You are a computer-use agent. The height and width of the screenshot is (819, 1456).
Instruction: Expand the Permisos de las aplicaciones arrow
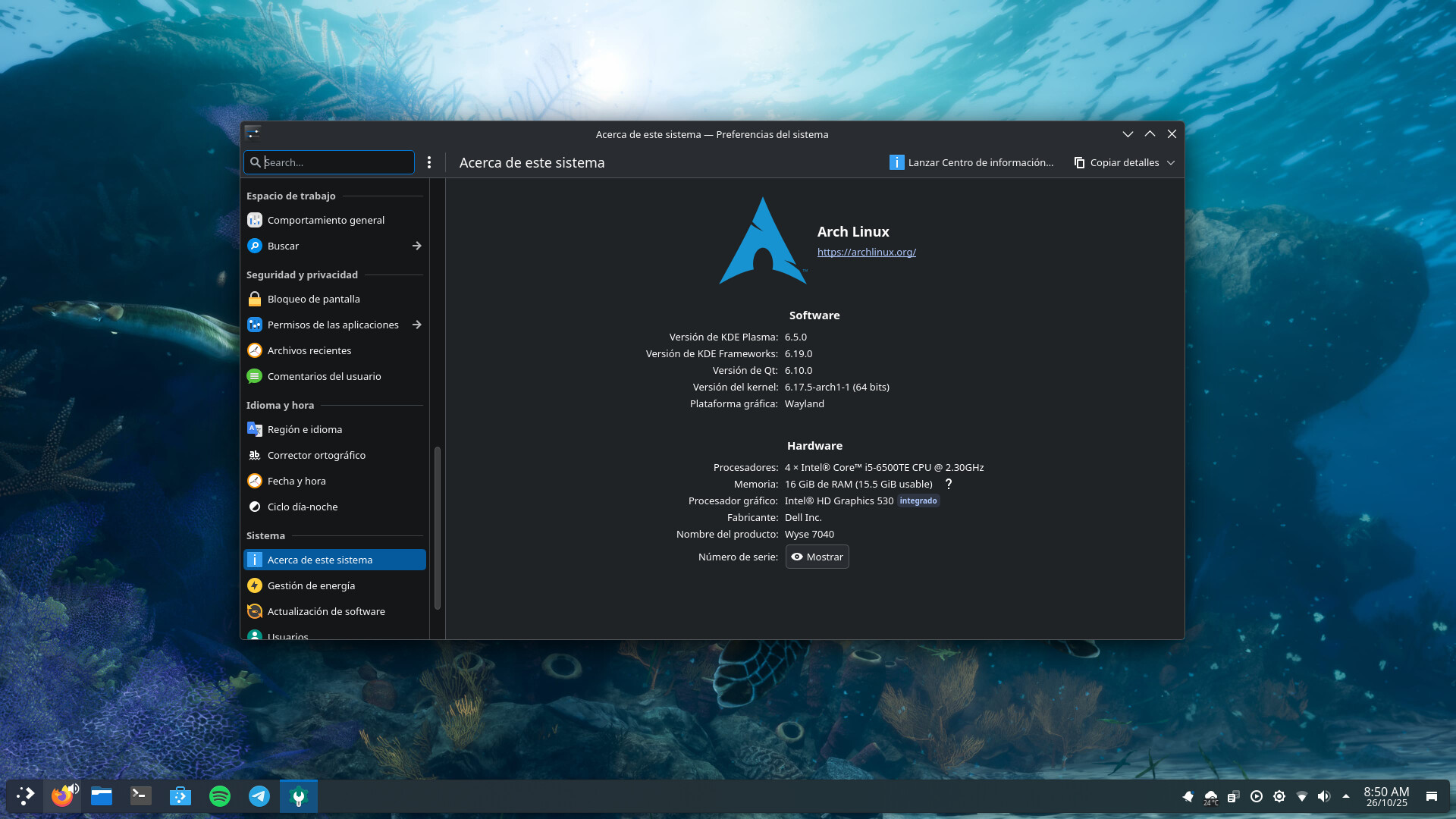point(416,325)
